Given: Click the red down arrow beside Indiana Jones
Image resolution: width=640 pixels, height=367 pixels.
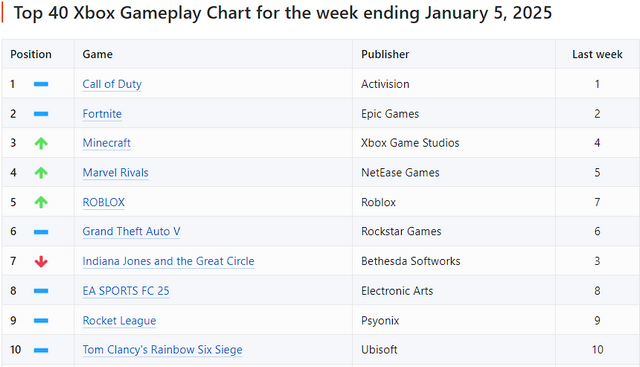Looking at the screenshot, I should (x=41, y=261).
